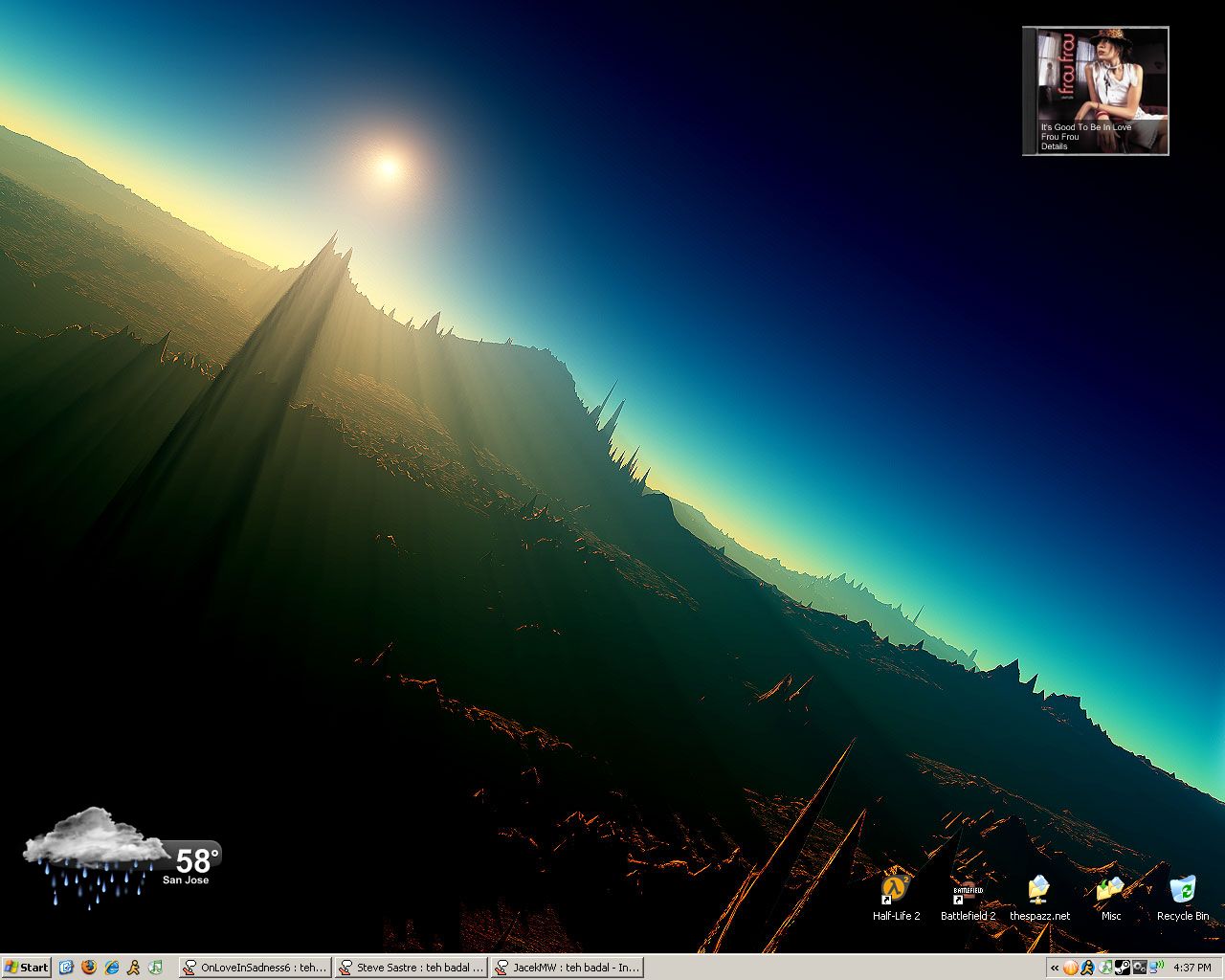Image resolution: width=1225 pixels, height=980 pixels.
Task: Click the song title It's Good To Be In Love
Action: 1086,127
